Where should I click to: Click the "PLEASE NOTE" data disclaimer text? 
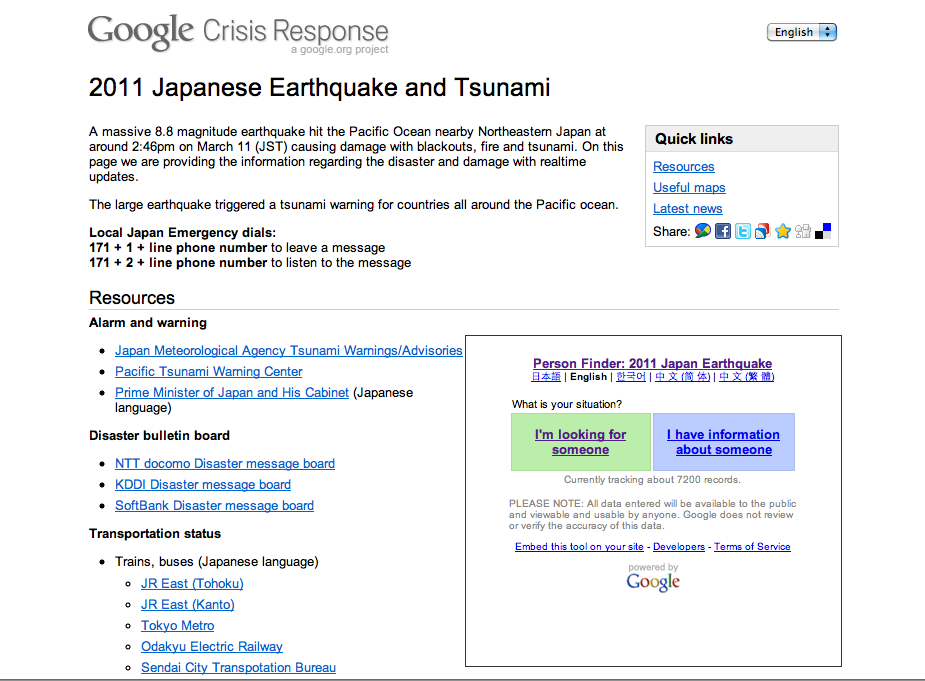pyautogui.click(x=652, y=515)
